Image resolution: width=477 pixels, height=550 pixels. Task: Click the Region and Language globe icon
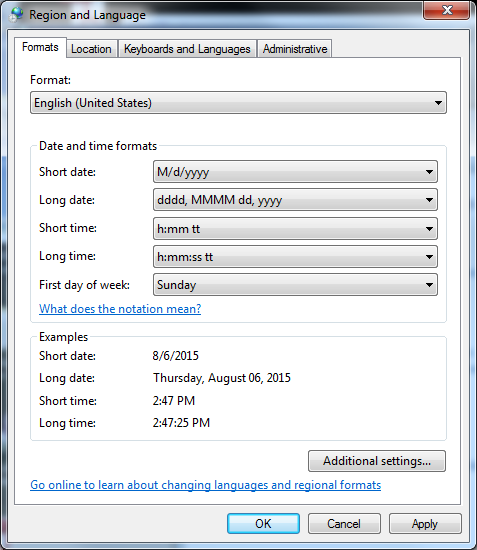click(x=16, y=14)
